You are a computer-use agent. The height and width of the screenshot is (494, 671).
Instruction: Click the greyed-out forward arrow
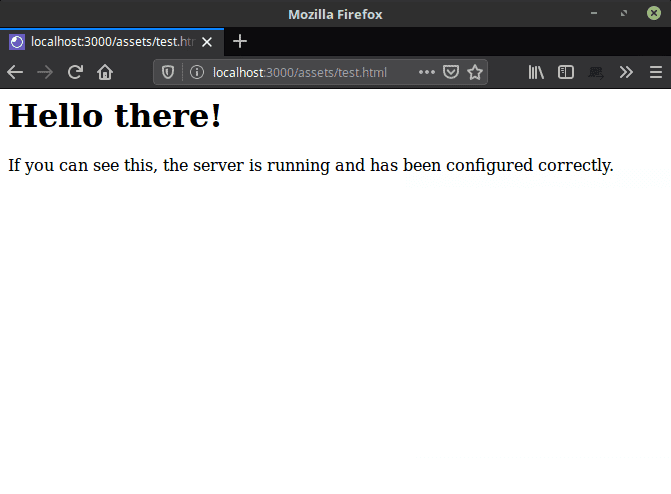45,72
